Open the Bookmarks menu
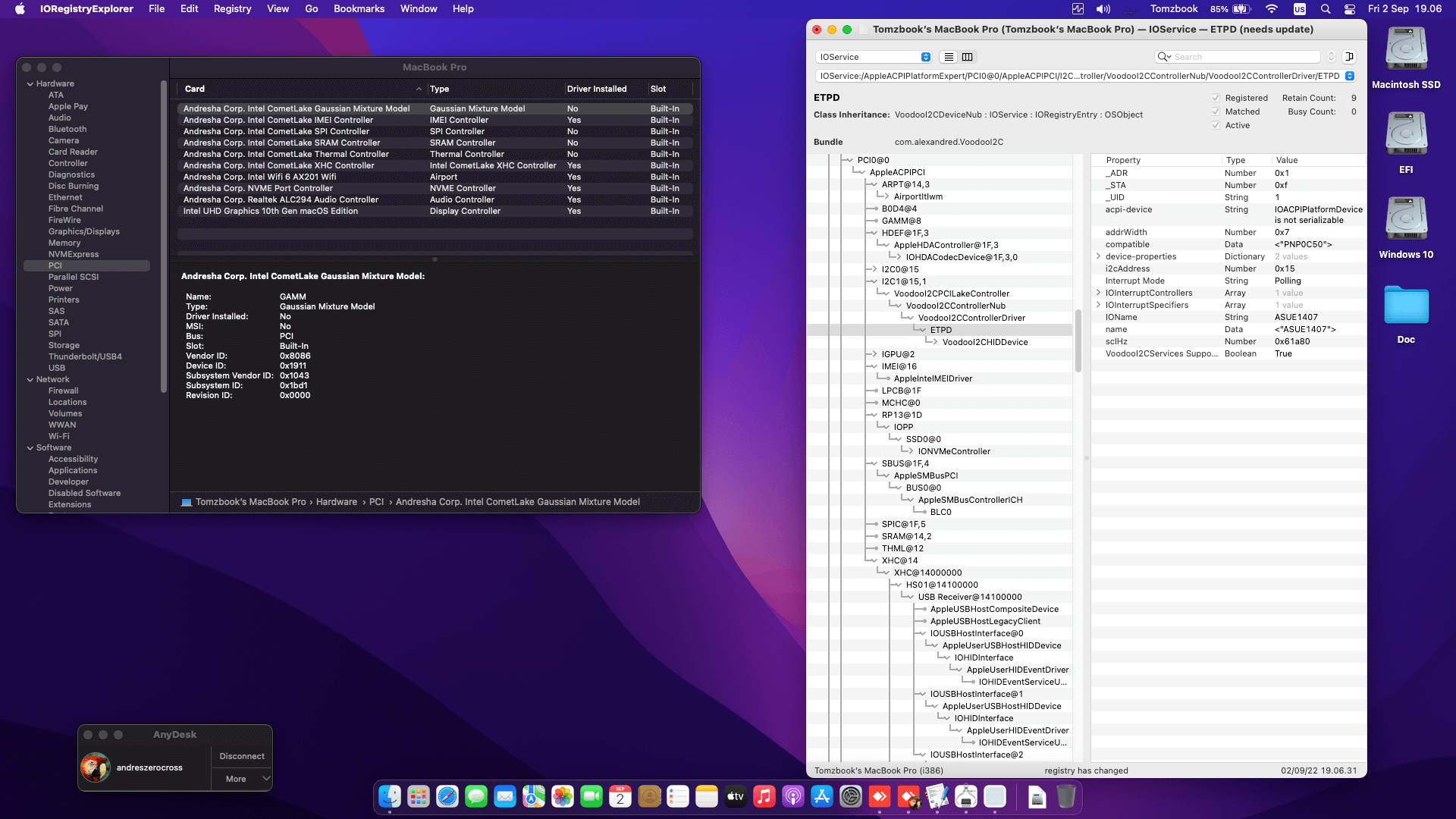 (x=359, y=9)
